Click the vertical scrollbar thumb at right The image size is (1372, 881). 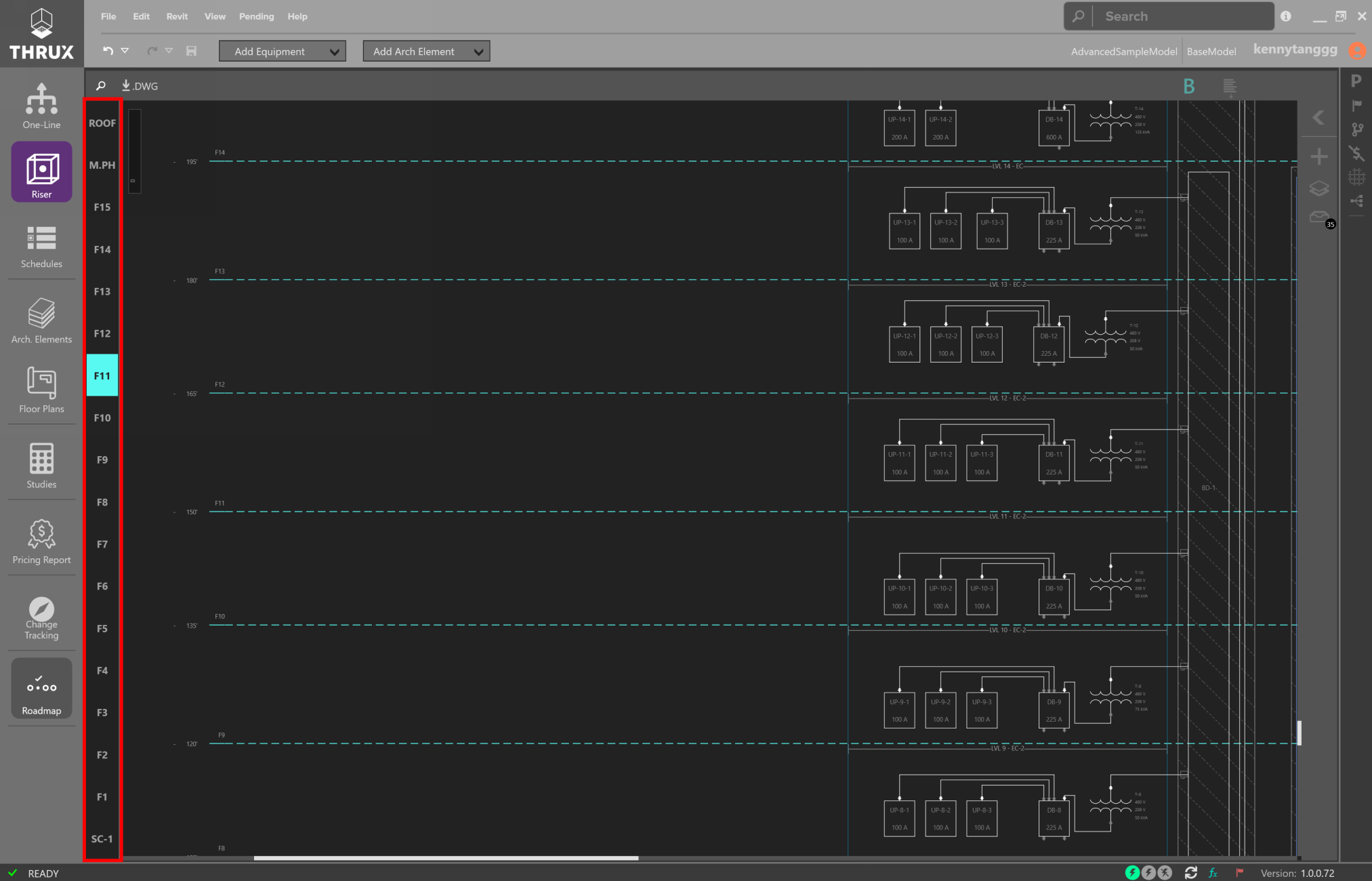point(1299,733)
